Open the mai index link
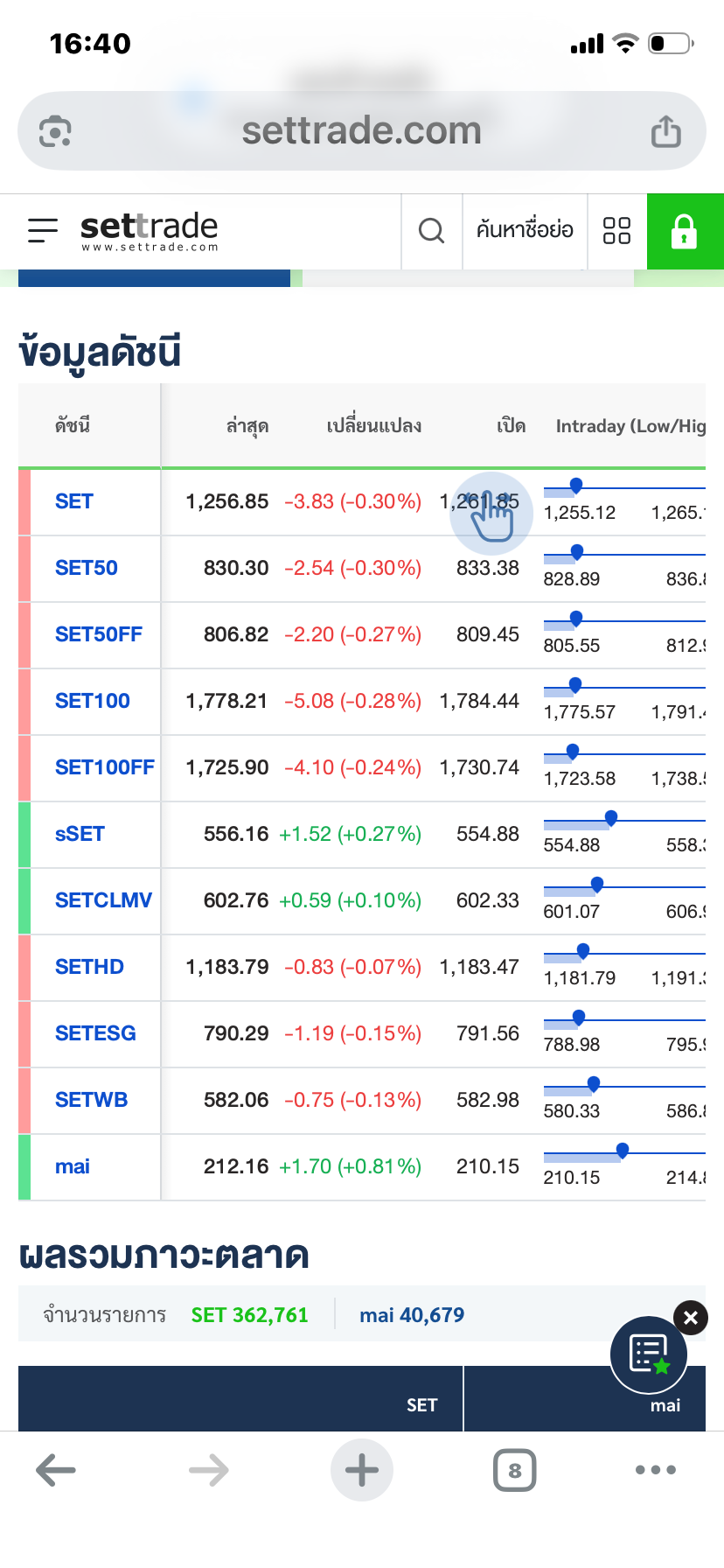Viewport: 724px width, 1568px height. click(x=73, y=1166)
